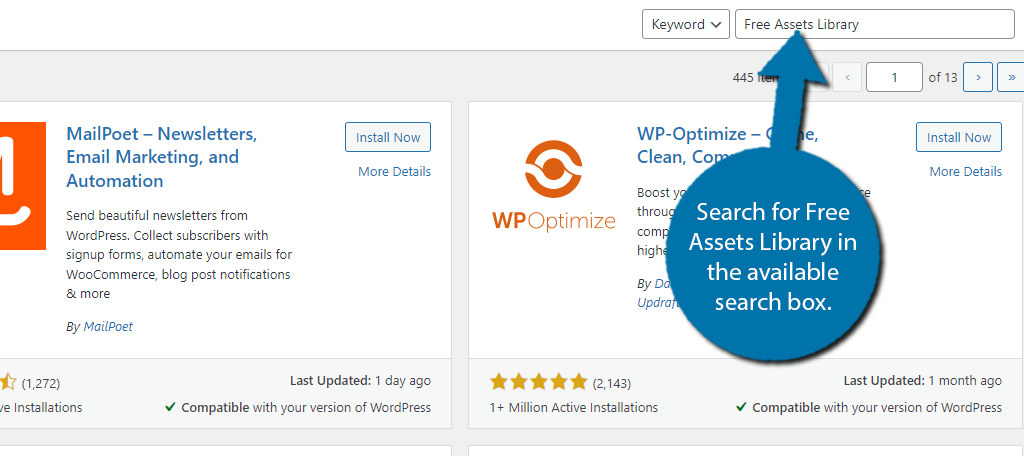1024x456 pixels.
Task: Open the MailPoet Newsletters plugin title link
Action: pyautogui.click(x=162, y=157)
